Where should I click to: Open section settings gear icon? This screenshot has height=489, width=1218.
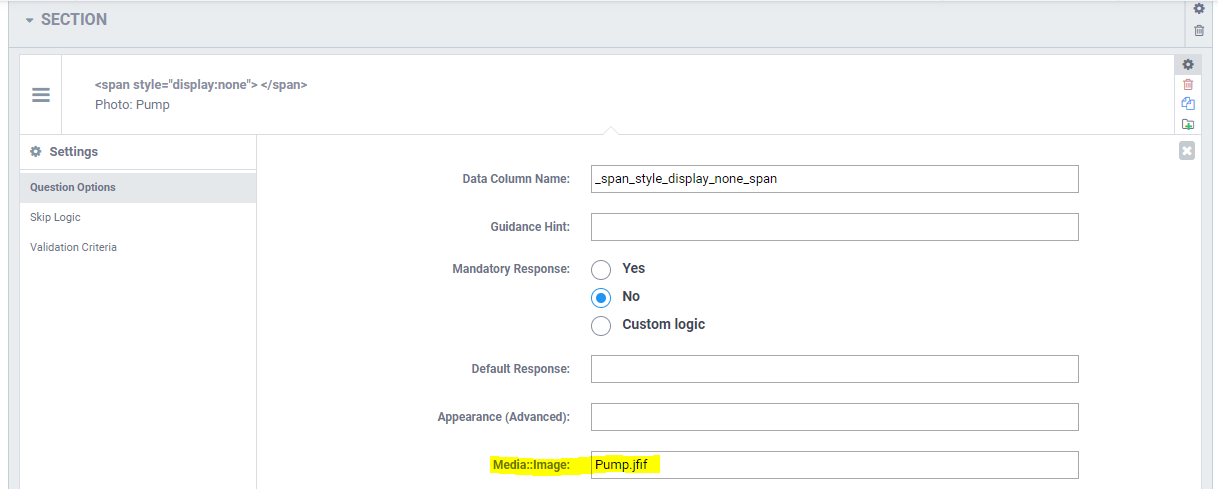tap(1199, 9)
